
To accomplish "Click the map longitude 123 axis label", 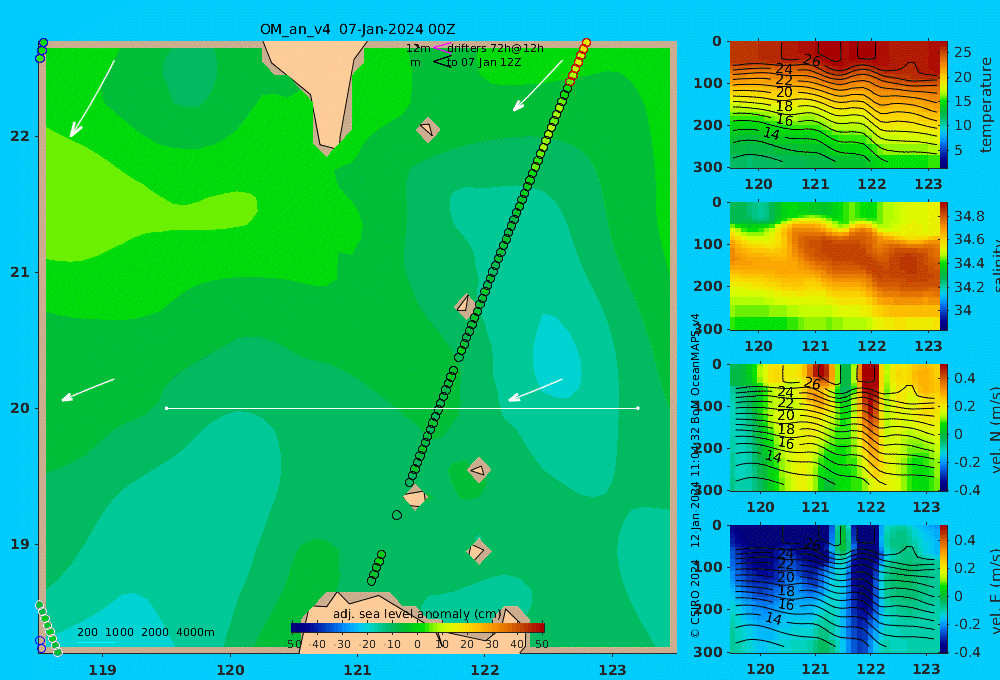I will 613,670.
